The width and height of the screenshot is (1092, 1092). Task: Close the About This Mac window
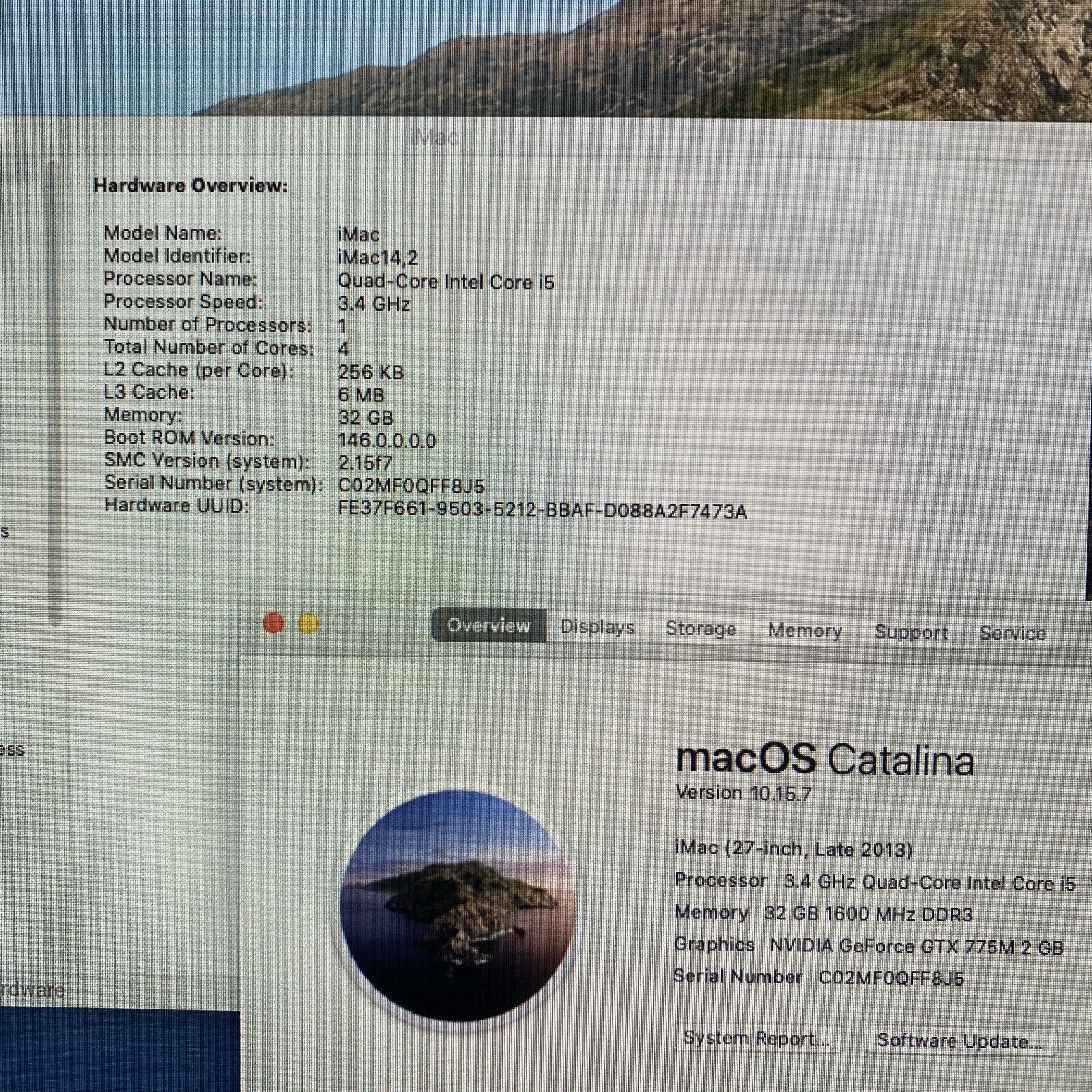pyautogui.click(x=274, y=623)
